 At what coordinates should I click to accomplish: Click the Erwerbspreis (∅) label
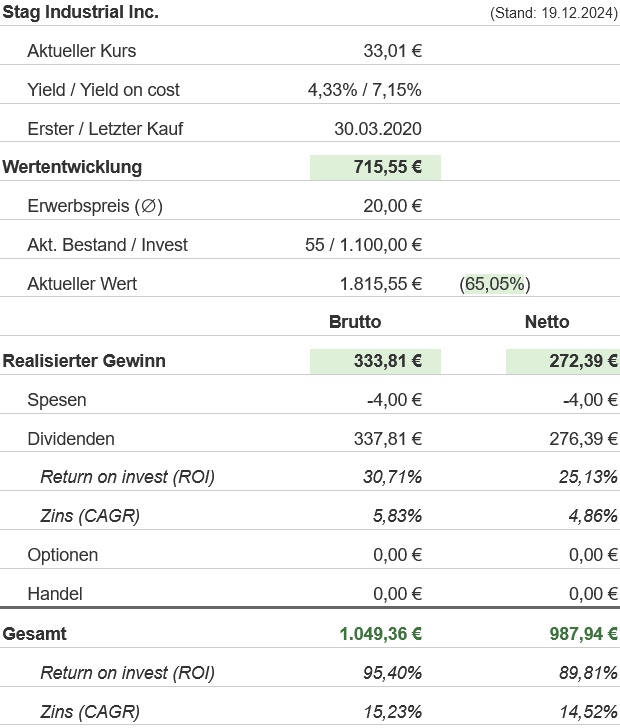click(x=95, y=206)
